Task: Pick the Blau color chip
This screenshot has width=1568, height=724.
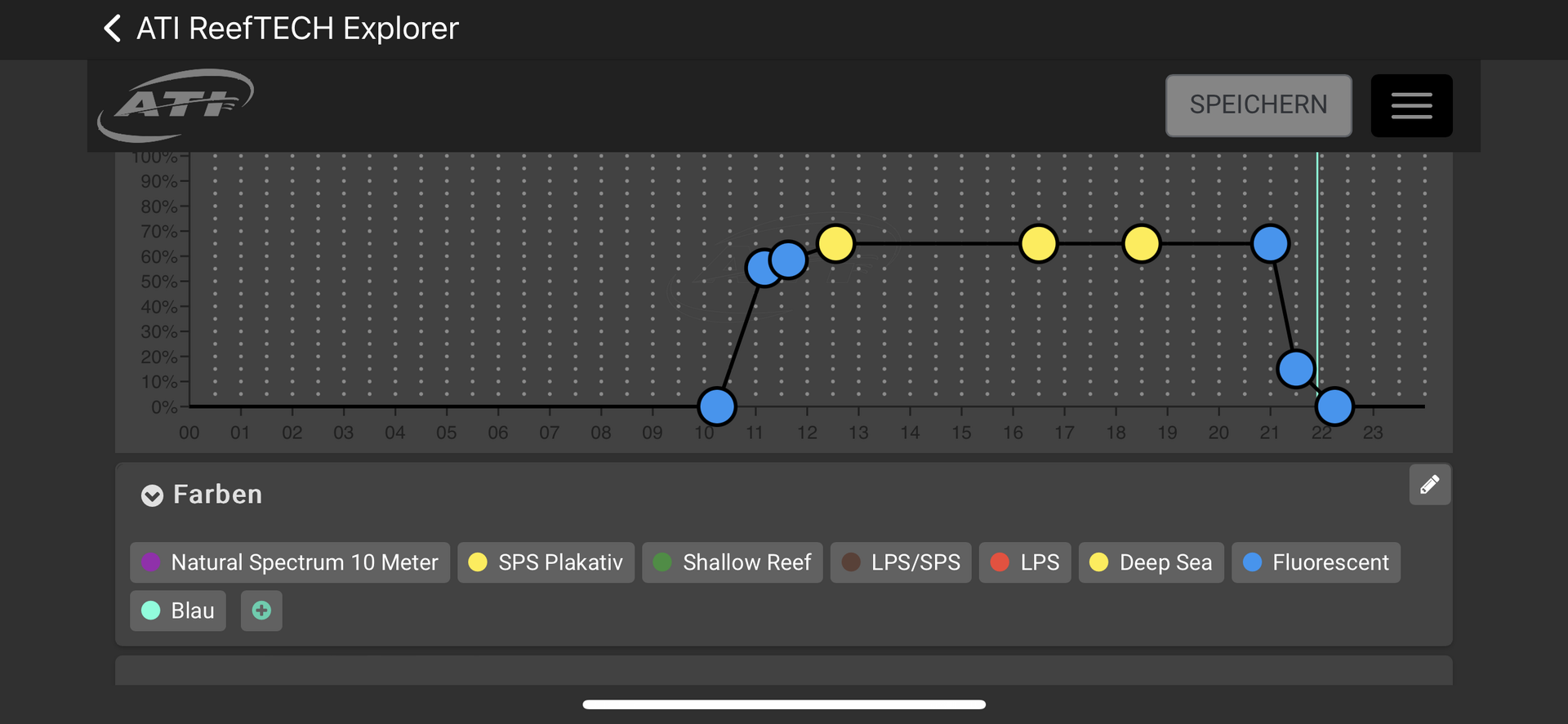Action: point(178,611)
